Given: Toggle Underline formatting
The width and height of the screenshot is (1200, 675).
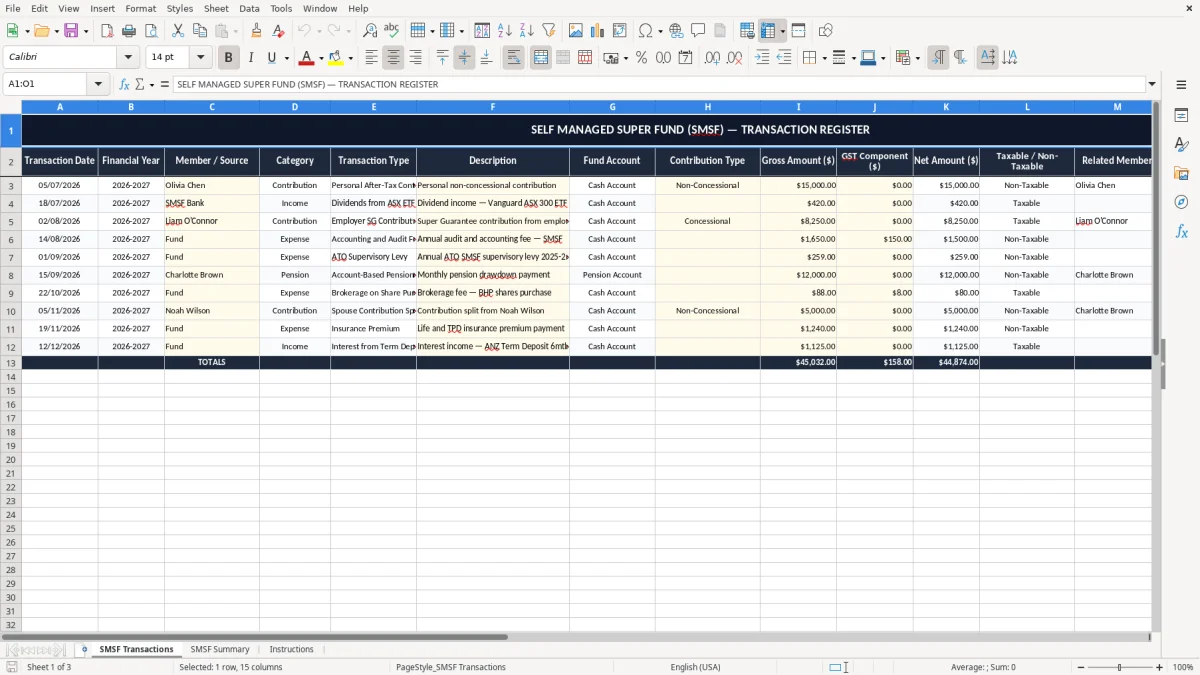Looking at the screenshot, I should point(271,58).
